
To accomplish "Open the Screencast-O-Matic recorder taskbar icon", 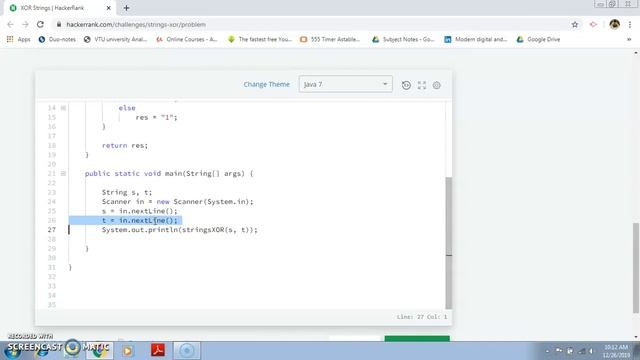I will pyautogui.click(x=187, y=350).
